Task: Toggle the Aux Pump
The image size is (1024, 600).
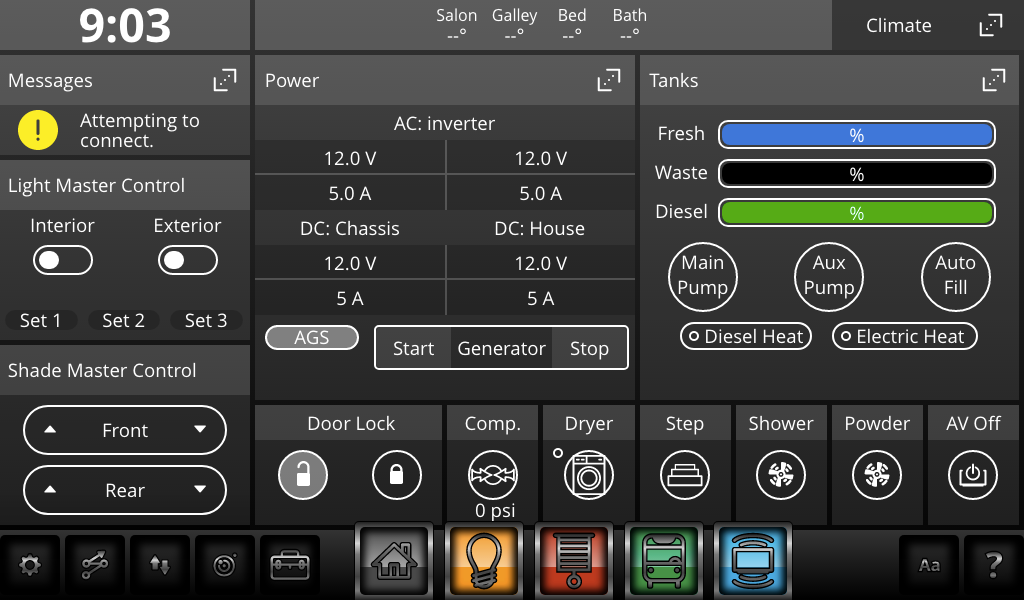Action: click(x=829, y=276)
